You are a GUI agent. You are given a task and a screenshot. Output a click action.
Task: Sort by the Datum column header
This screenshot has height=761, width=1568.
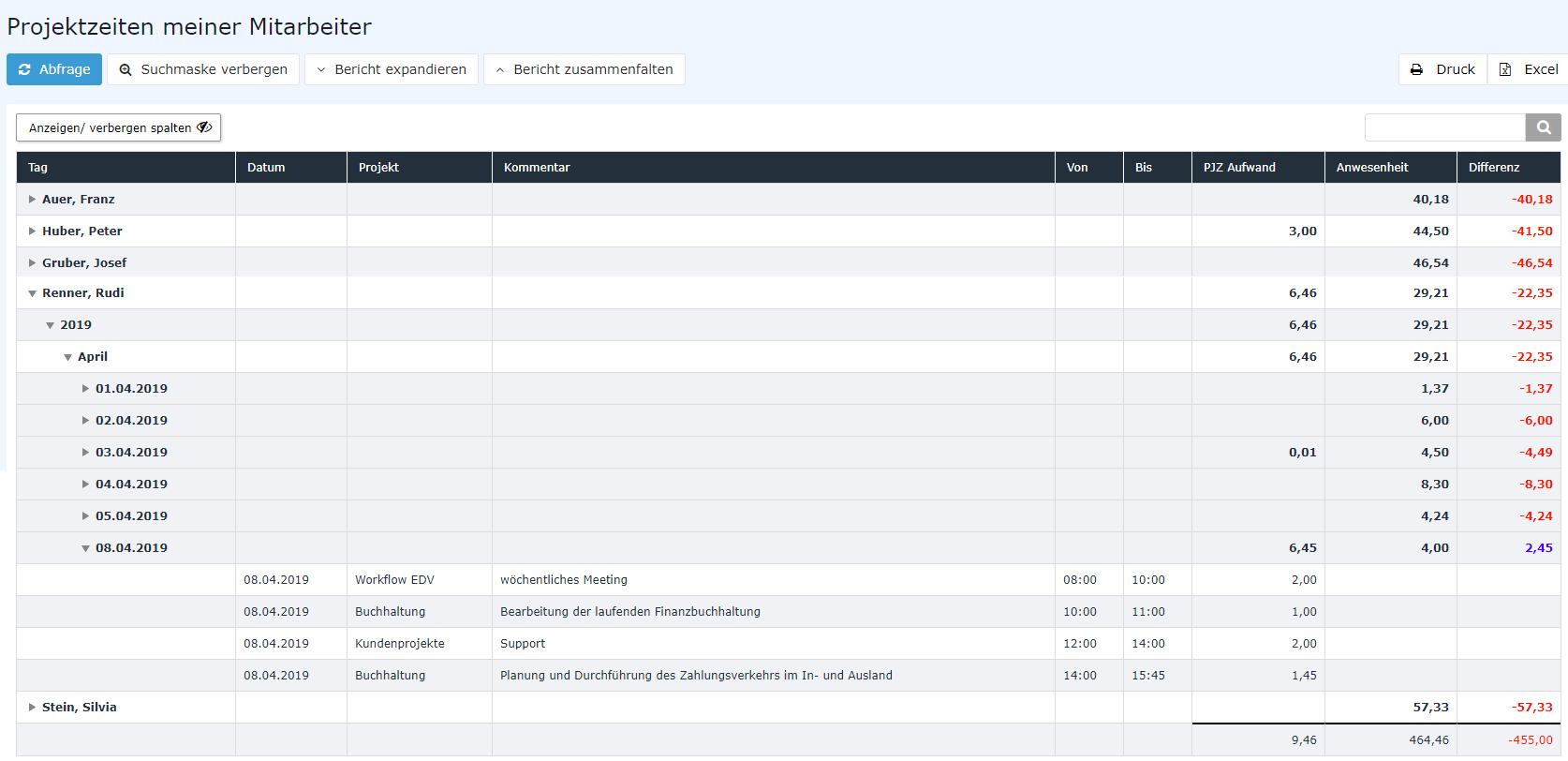[x=291, y=168]
